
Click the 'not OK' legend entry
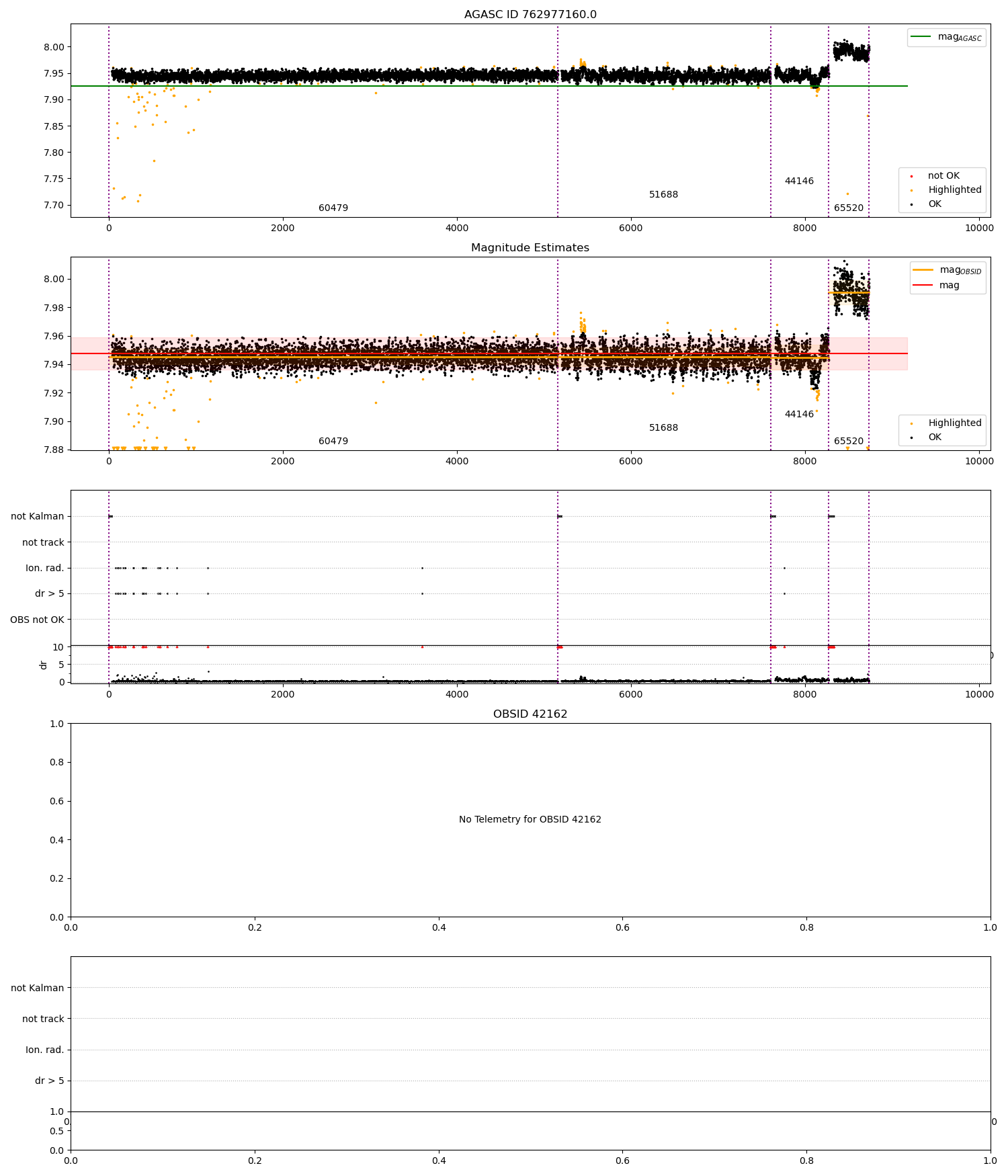(x=943, y=176)
